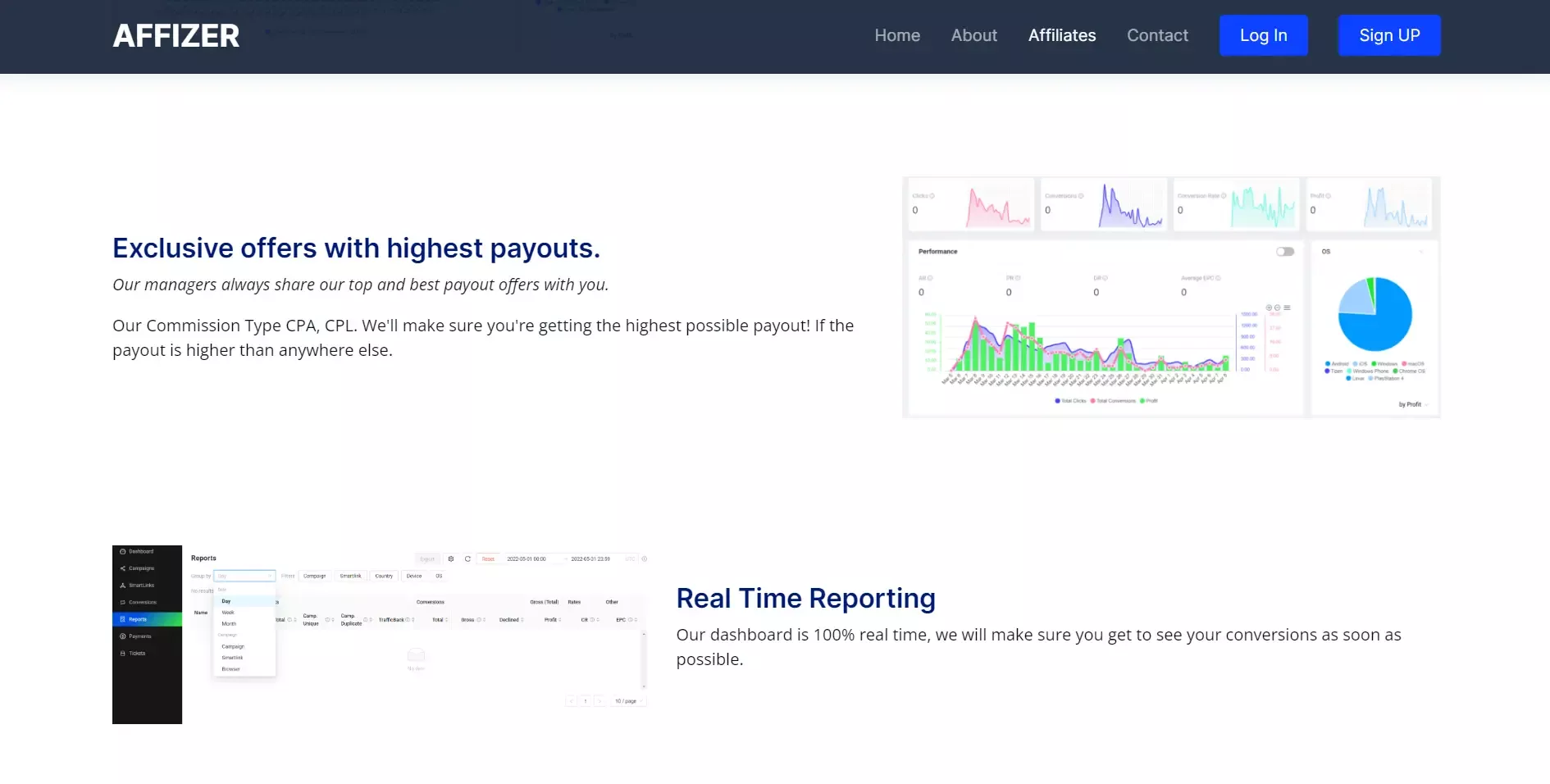Click the large blue pie slice
This screenshot has width=1550, height=784.
pyautogui.click(x=1382, y=324)
